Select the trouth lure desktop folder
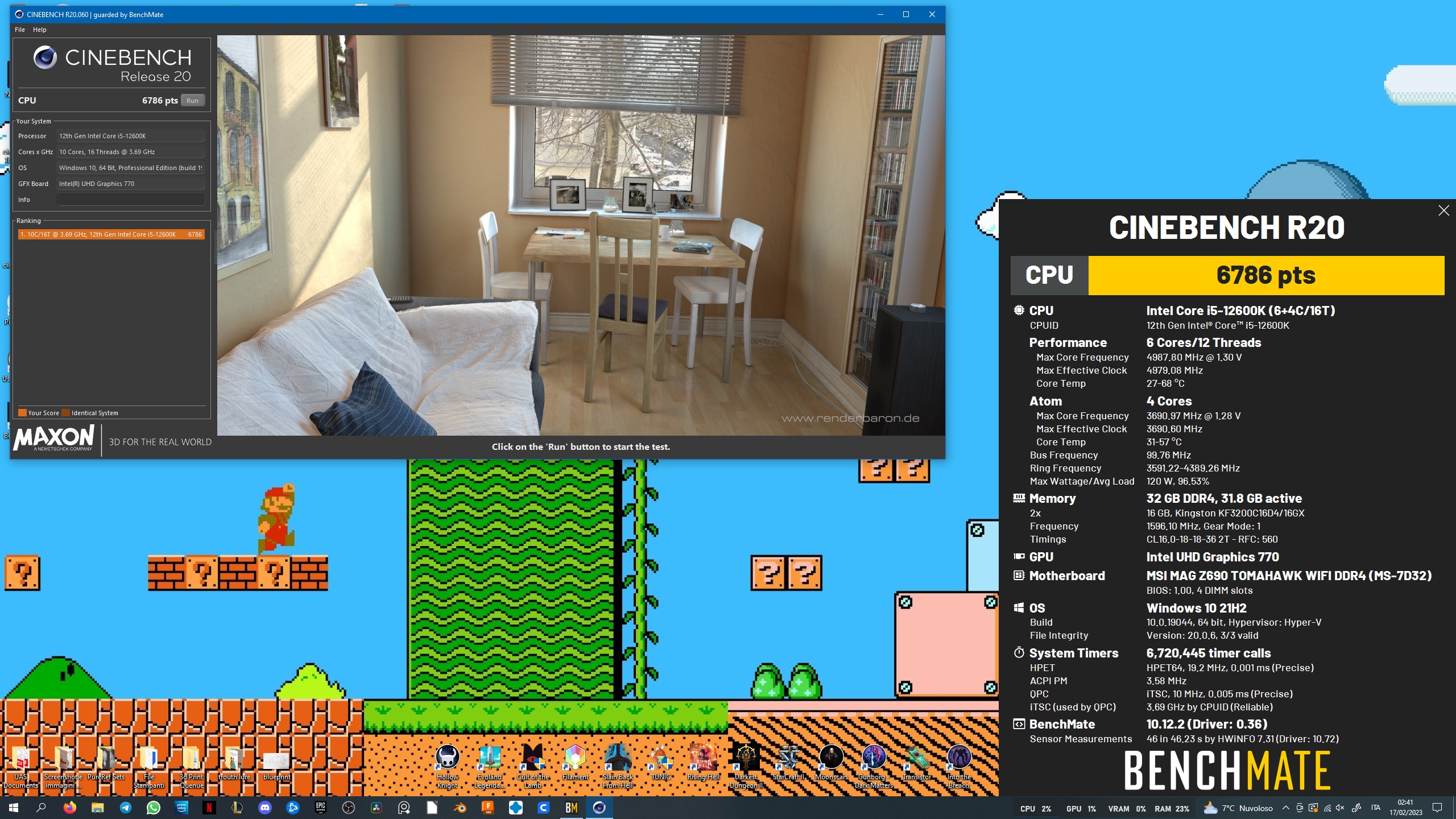The width and height of the screenshot is (1456, 819). pos(234,763)
